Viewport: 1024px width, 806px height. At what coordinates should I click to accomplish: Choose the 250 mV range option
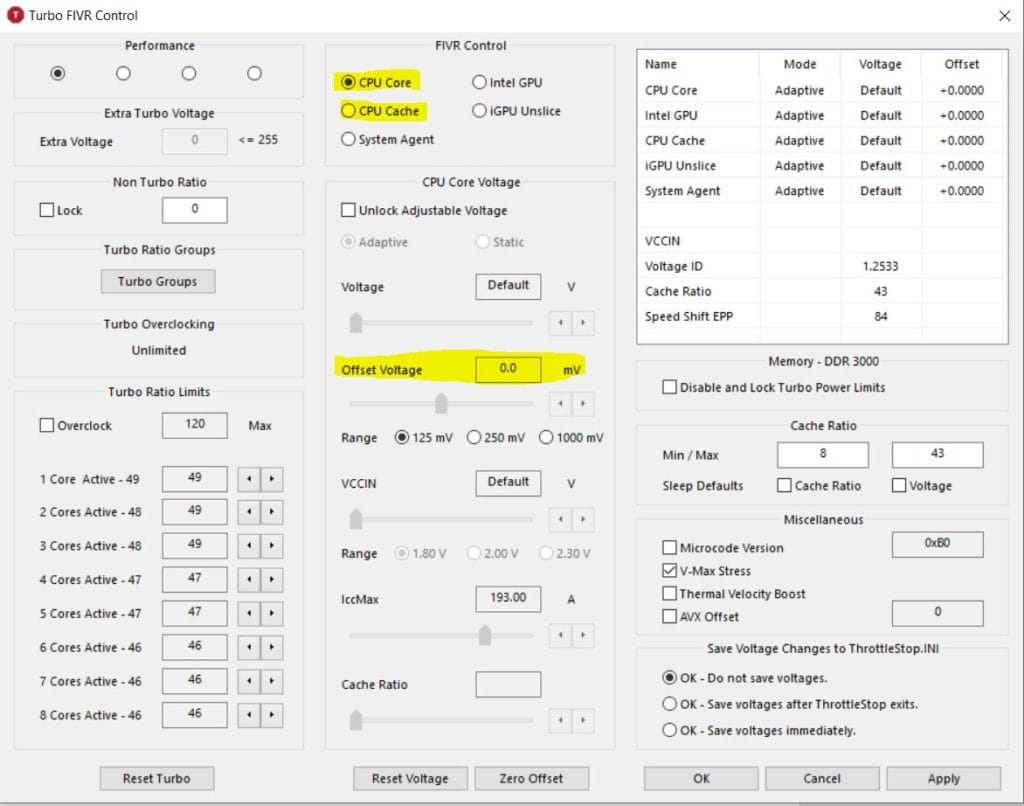(x=476, y=438)
